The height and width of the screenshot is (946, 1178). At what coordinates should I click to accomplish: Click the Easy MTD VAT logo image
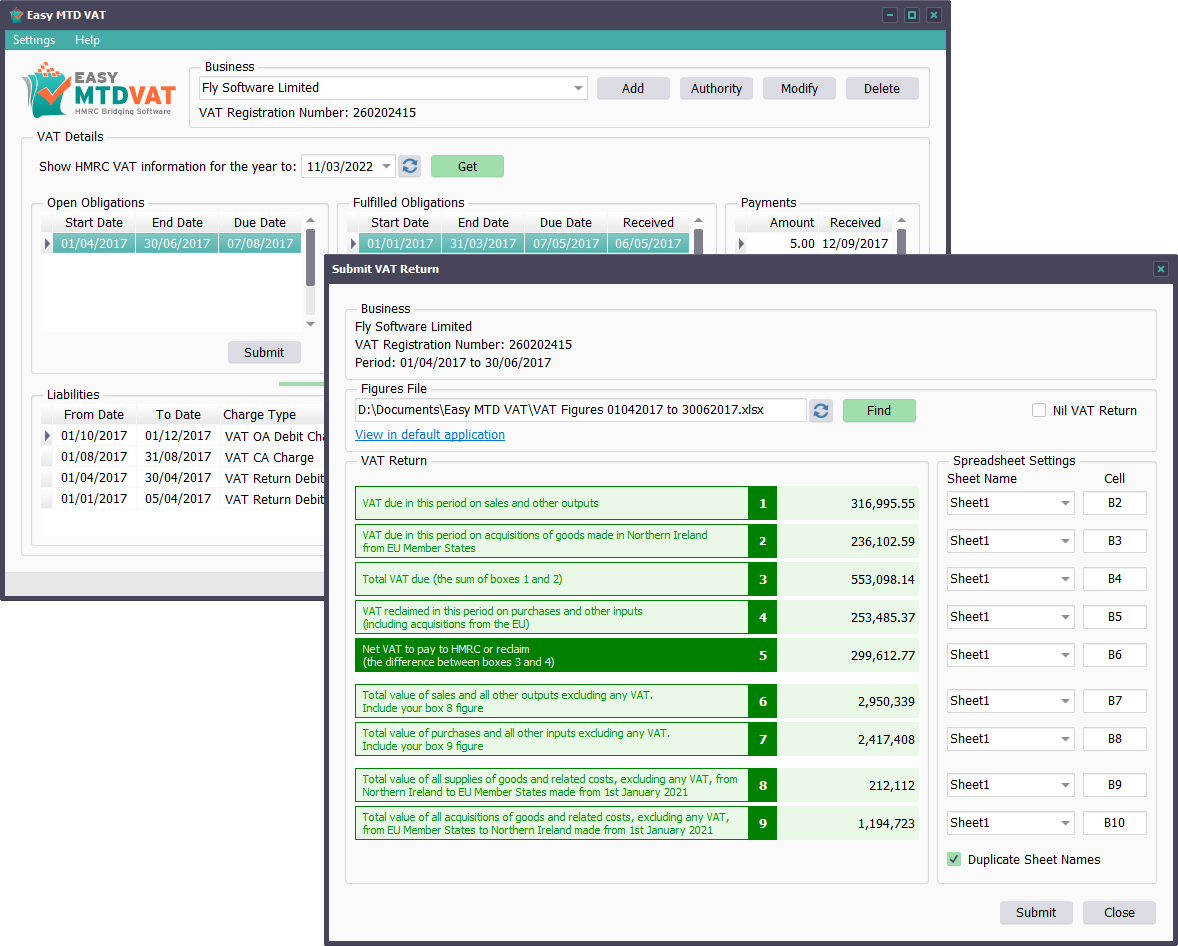pyautogui.click(x=99, y=90)
